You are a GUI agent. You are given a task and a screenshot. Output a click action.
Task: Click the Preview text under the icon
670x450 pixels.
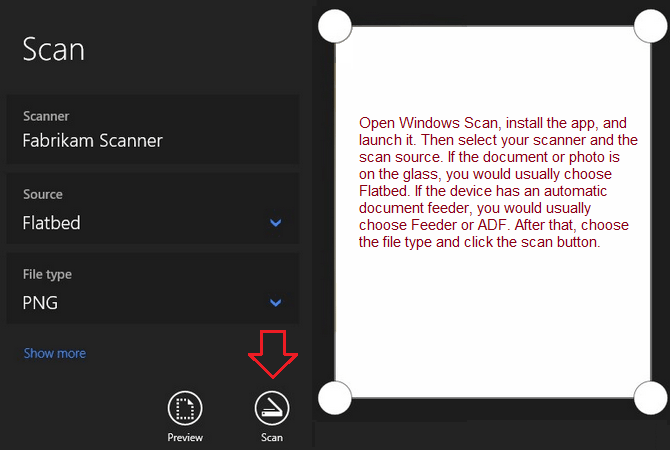click(x=185, y=438)
